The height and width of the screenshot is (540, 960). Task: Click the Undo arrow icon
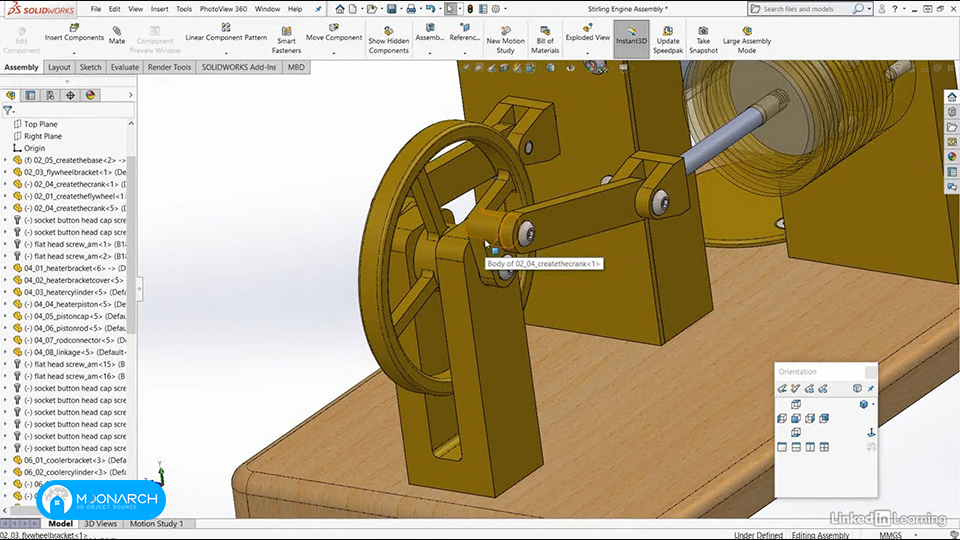430,9
